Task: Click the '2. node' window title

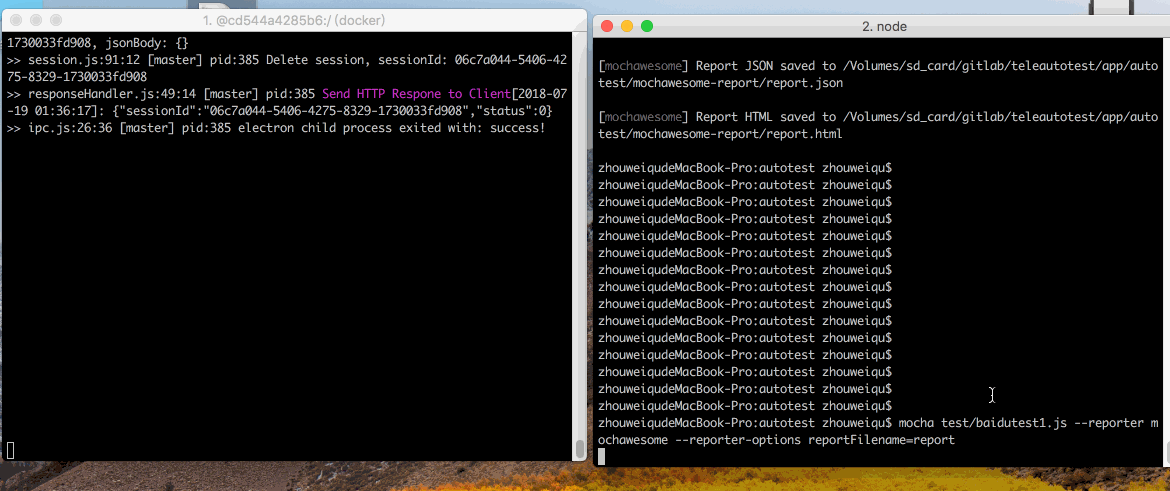Action: [x=884, y=27]
